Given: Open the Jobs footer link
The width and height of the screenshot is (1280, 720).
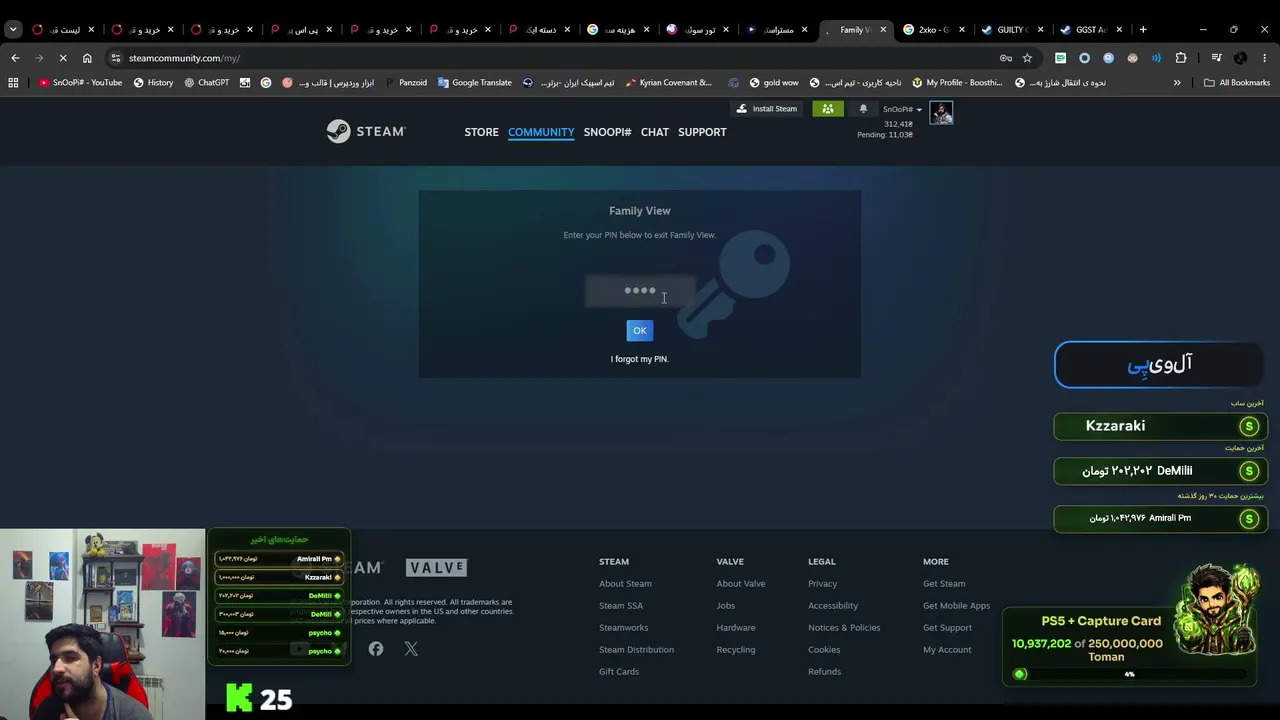Looking at the screenshot, I should point(726,606).
